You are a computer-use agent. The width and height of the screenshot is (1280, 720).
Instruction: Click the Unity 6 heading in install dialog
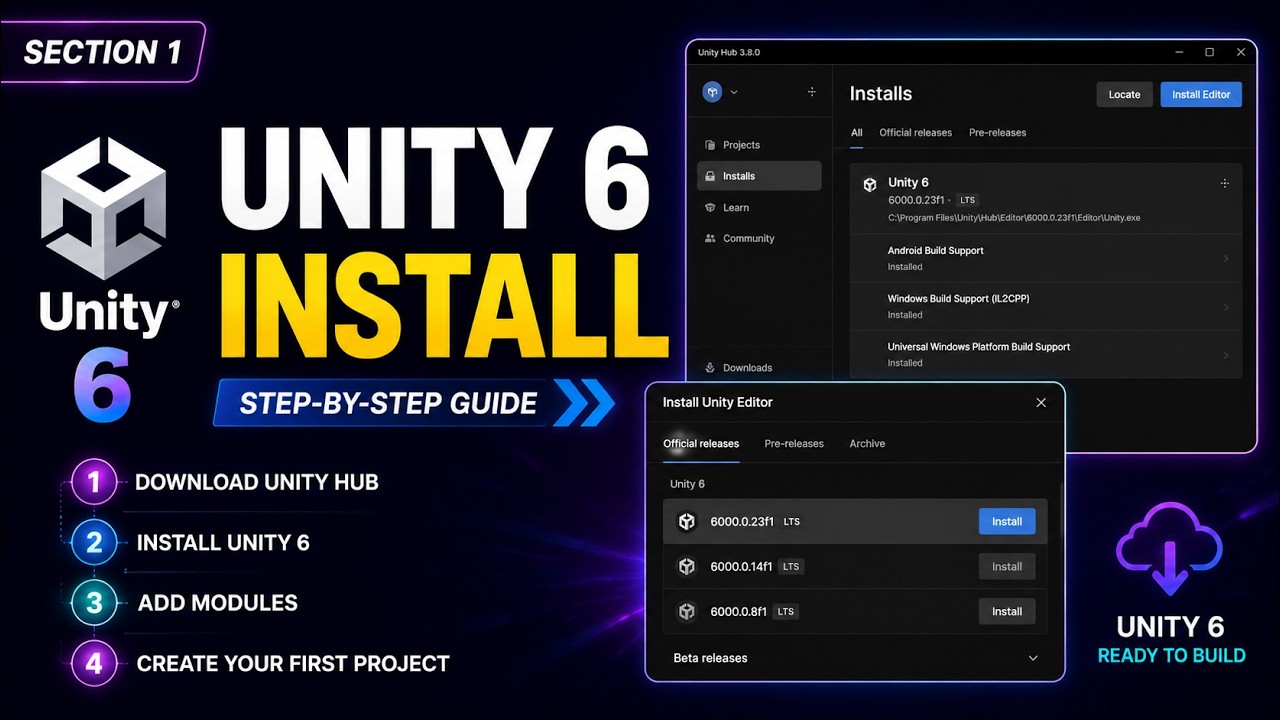coord(687,484)
